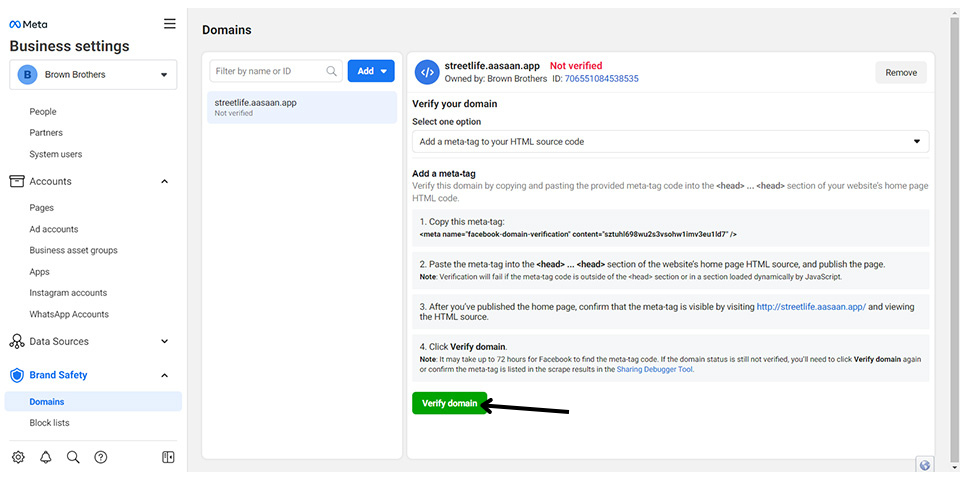The image size is (960, 480).
Task: Open the http://streetlife.aasaan.app/ link
Action: [811, 307]
